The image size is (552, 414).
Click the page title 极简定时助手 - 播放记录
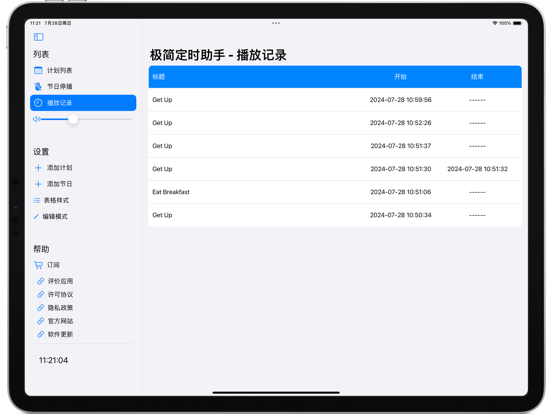pos(218,55)
